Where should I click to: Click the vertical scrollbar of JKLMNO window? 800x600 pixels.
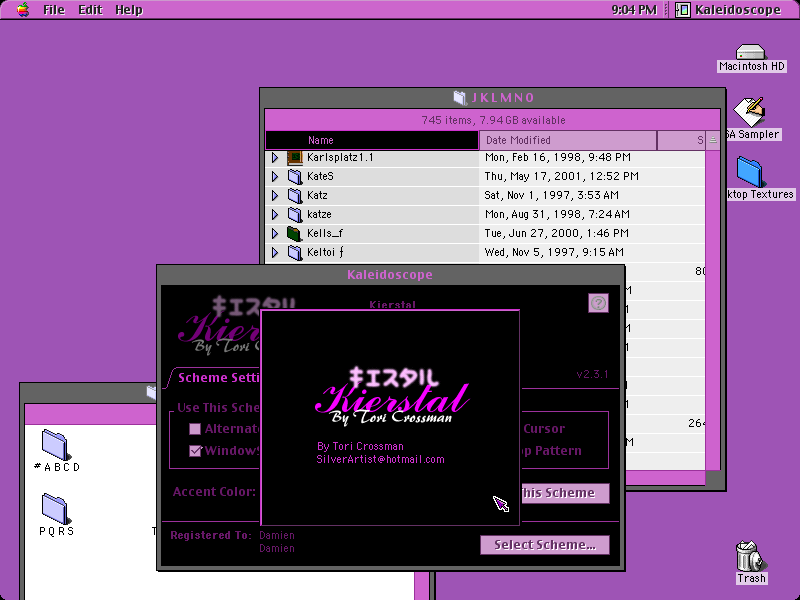point(713,310)
